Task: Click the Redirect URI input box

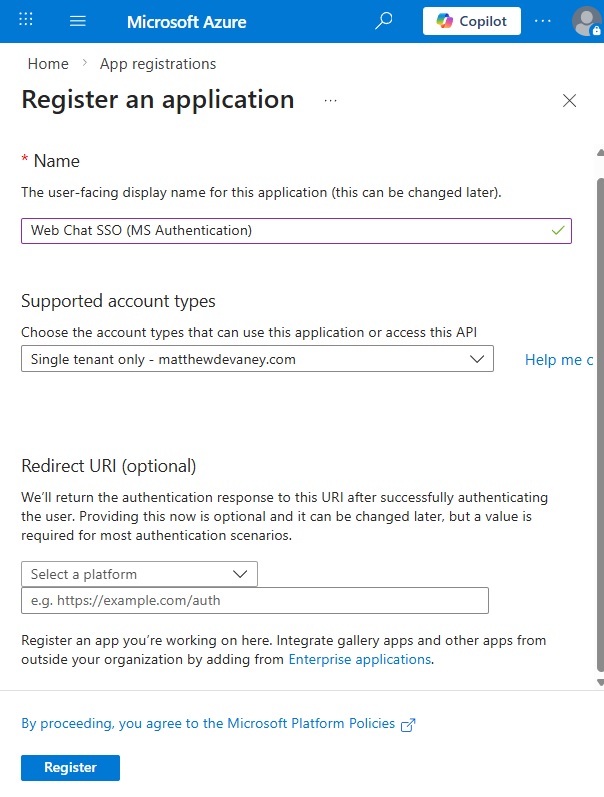Action: coord(254,600)
